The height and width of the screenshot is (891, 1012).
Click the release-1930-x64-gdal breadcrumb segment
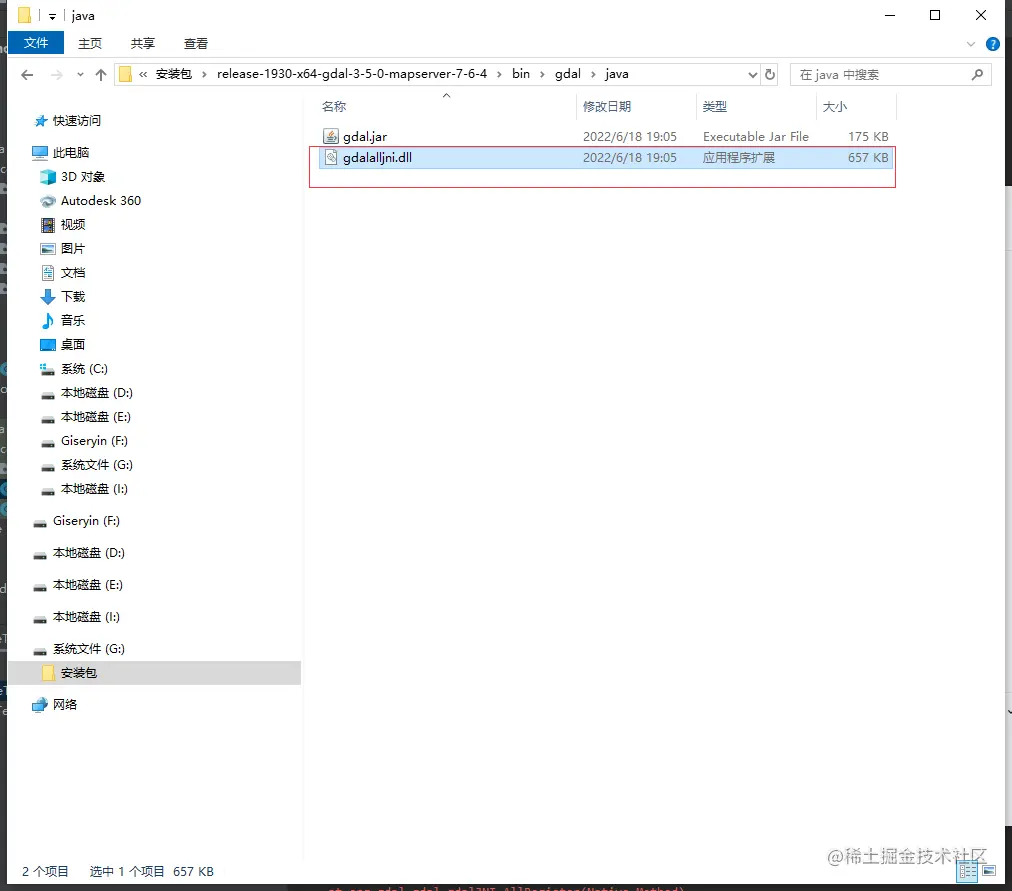coord(352,74)
